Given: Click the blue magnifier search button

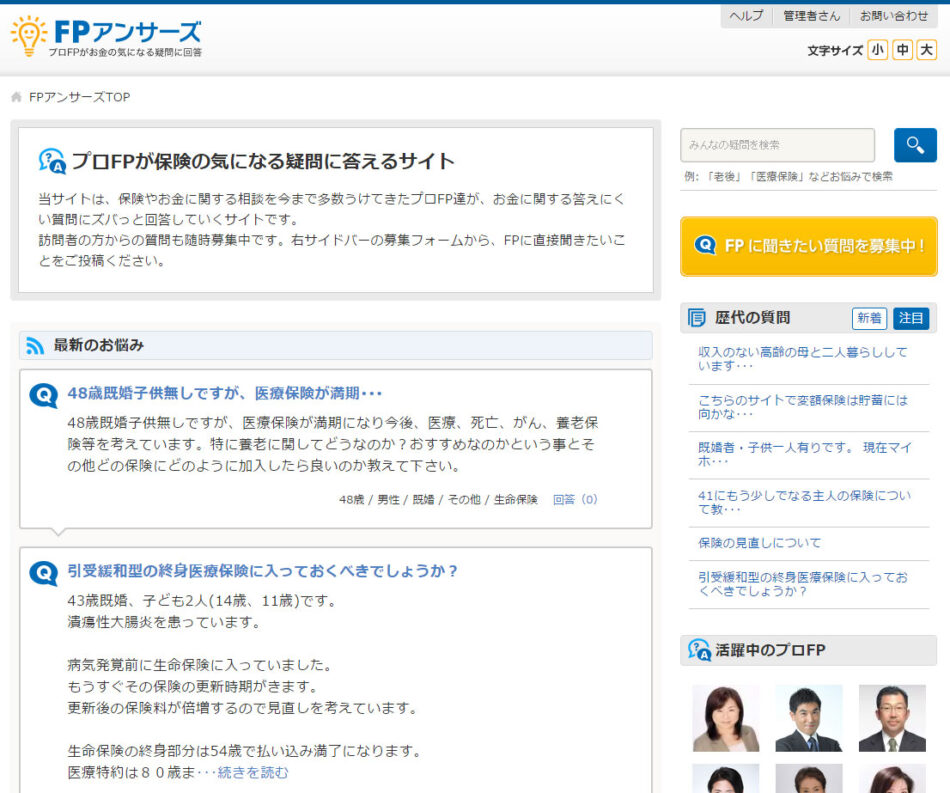Looking at the screenshot, I should click(914, 145).
